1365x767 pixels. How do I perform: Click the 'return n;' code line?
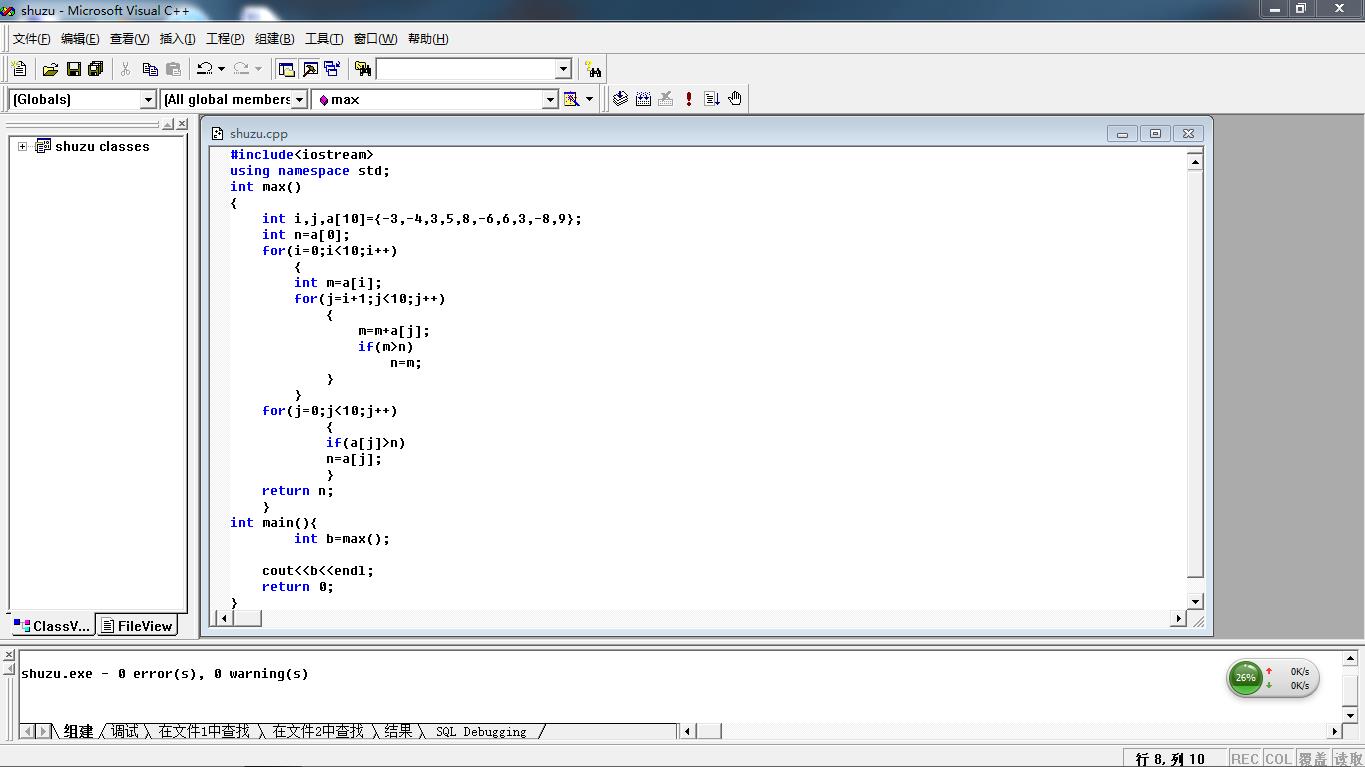click(298, 490)
